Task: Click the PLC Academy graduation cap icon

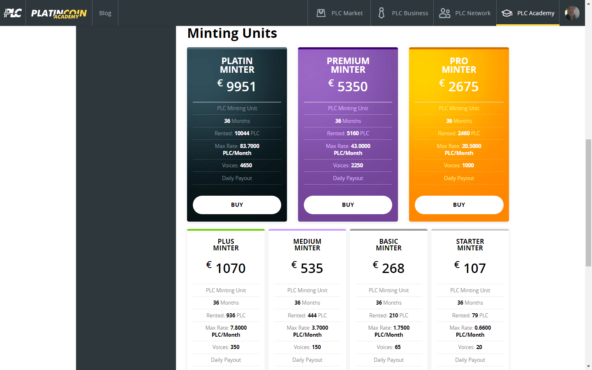Action: pyautogui.click(x=507, y=13)
